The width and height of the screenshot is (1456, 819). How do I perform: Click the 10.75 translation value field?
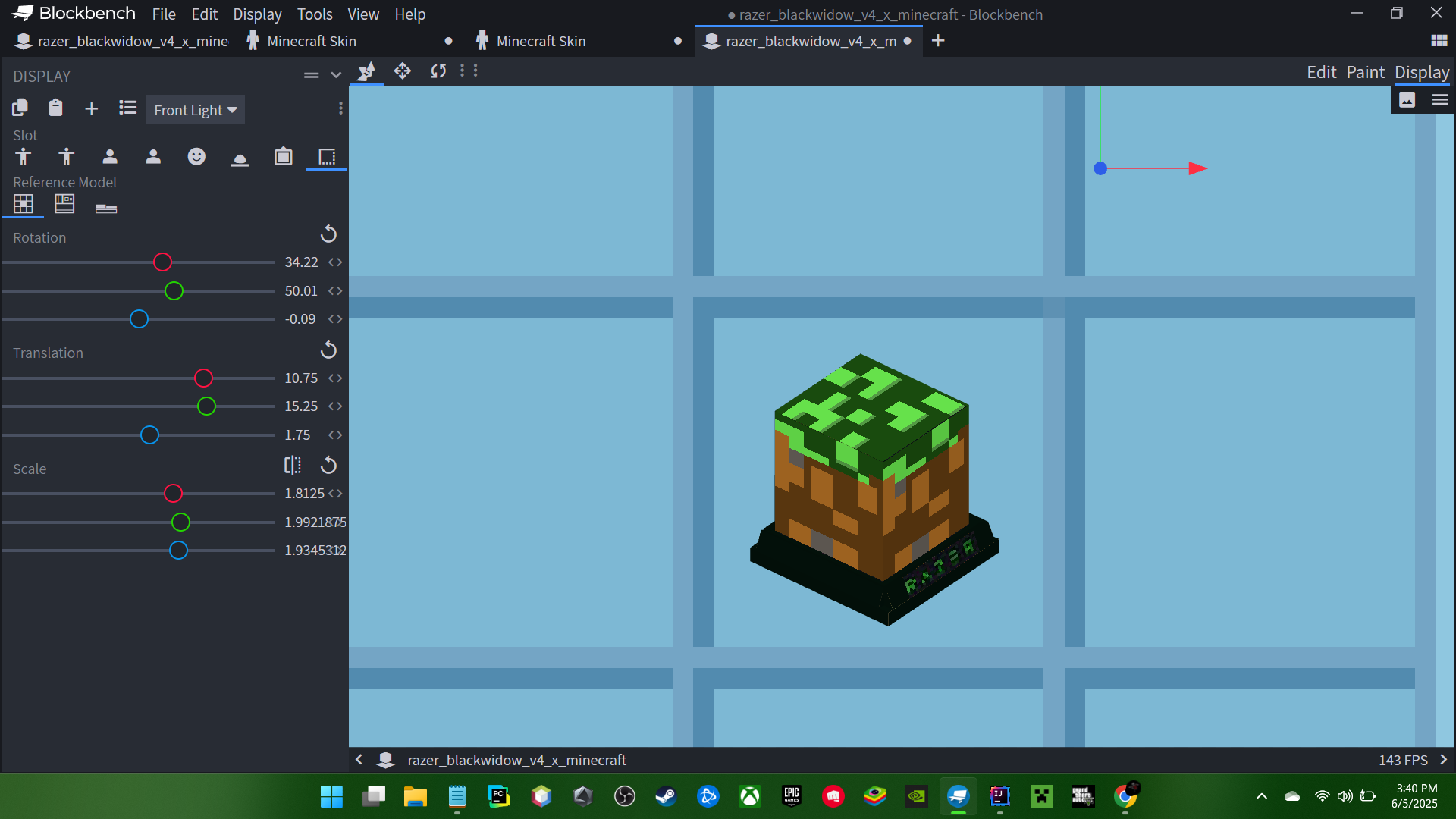302,378
